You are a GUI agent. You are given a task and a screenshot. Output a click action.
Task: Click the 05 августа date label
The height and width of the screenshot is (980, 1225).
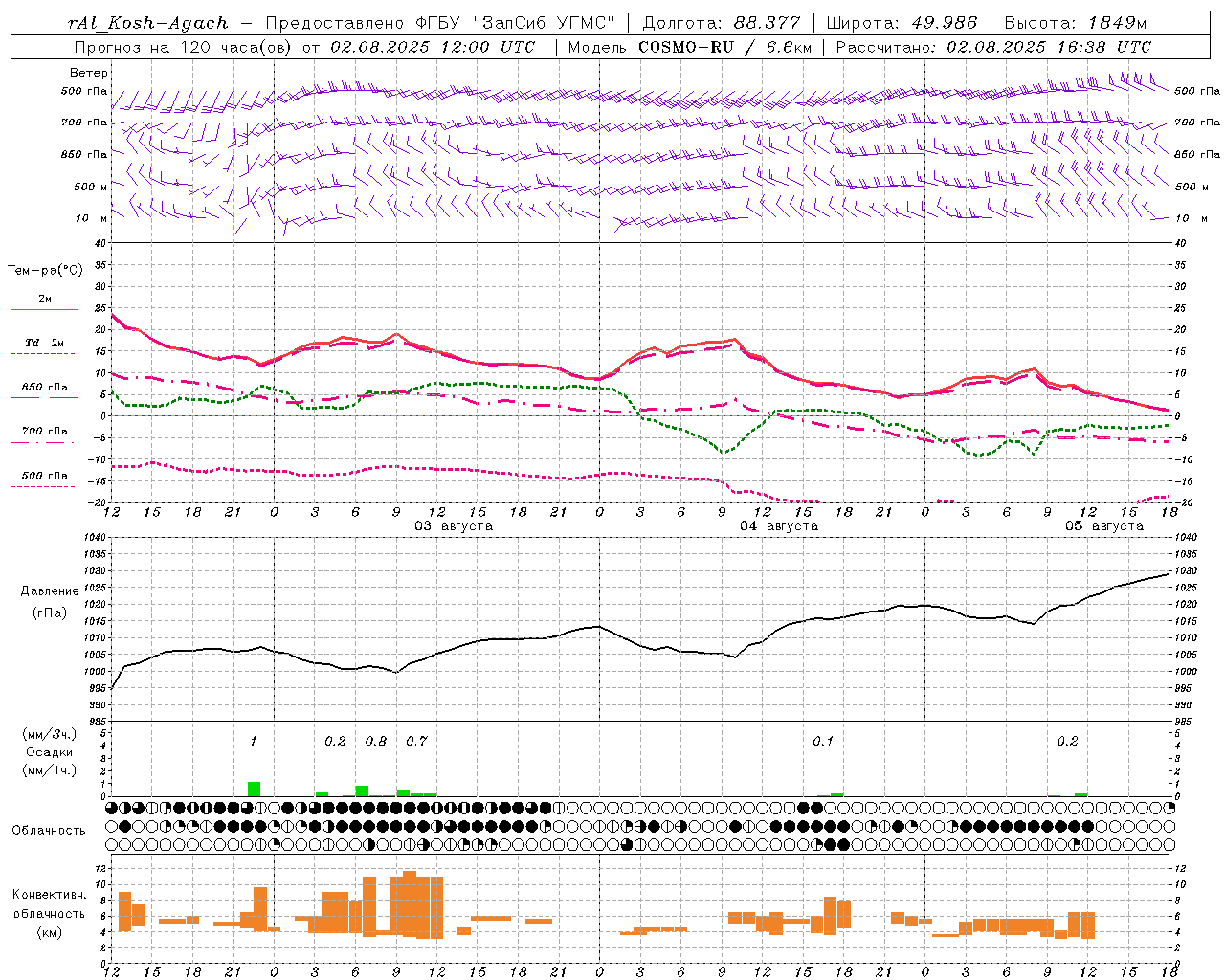[1104, 526]
